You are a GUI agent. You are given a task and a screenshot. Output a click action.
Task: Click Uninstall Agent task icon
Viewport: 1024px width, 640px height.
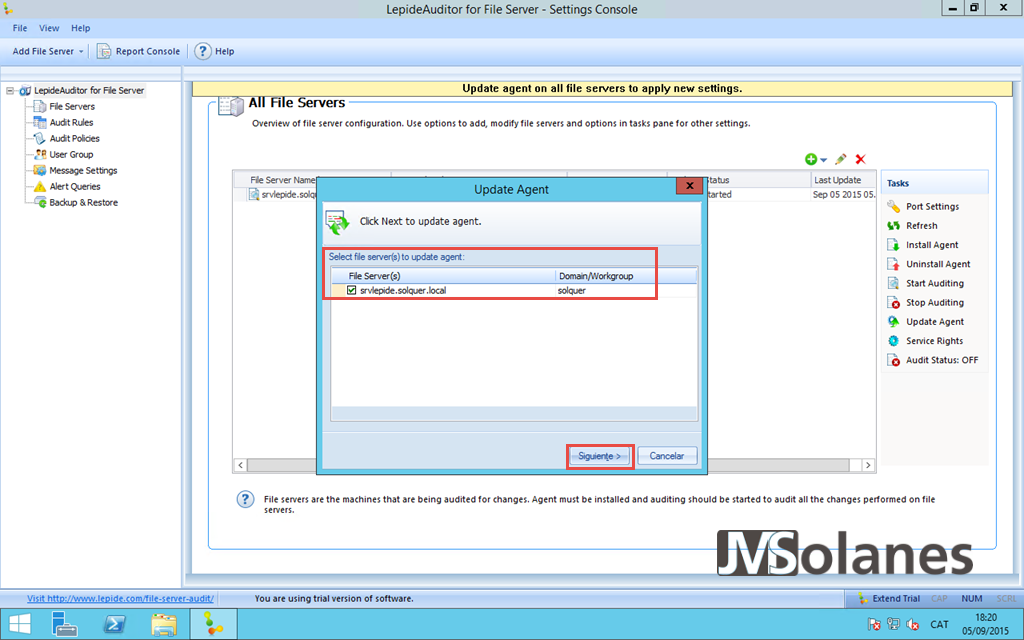pos(893,264)
